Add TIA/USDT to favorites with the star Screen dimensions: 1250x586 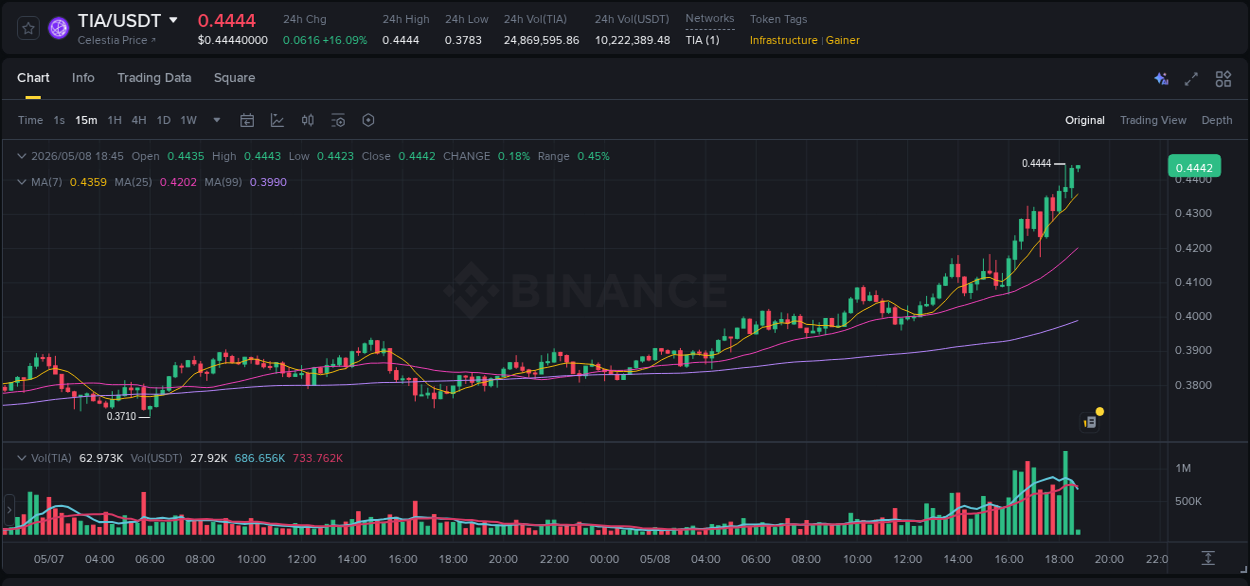point(28,28)
